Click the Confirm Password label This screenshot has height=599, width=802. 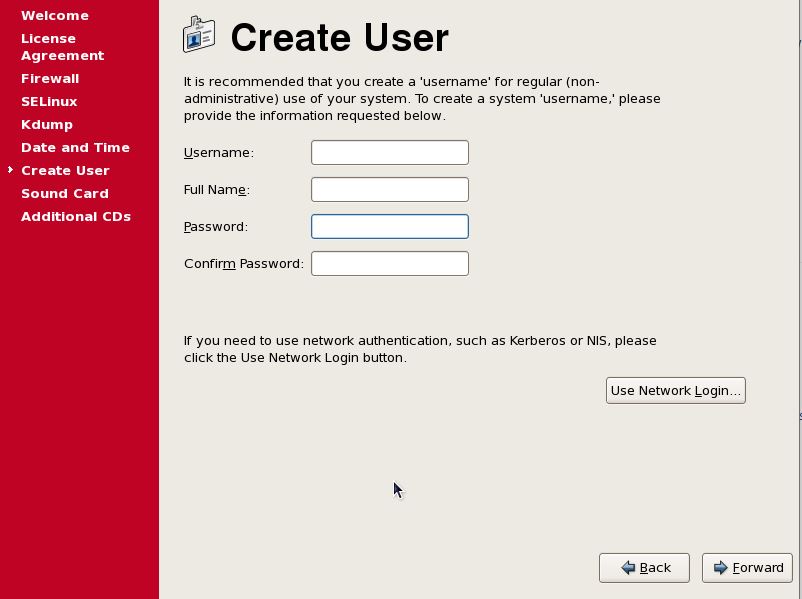244,263
